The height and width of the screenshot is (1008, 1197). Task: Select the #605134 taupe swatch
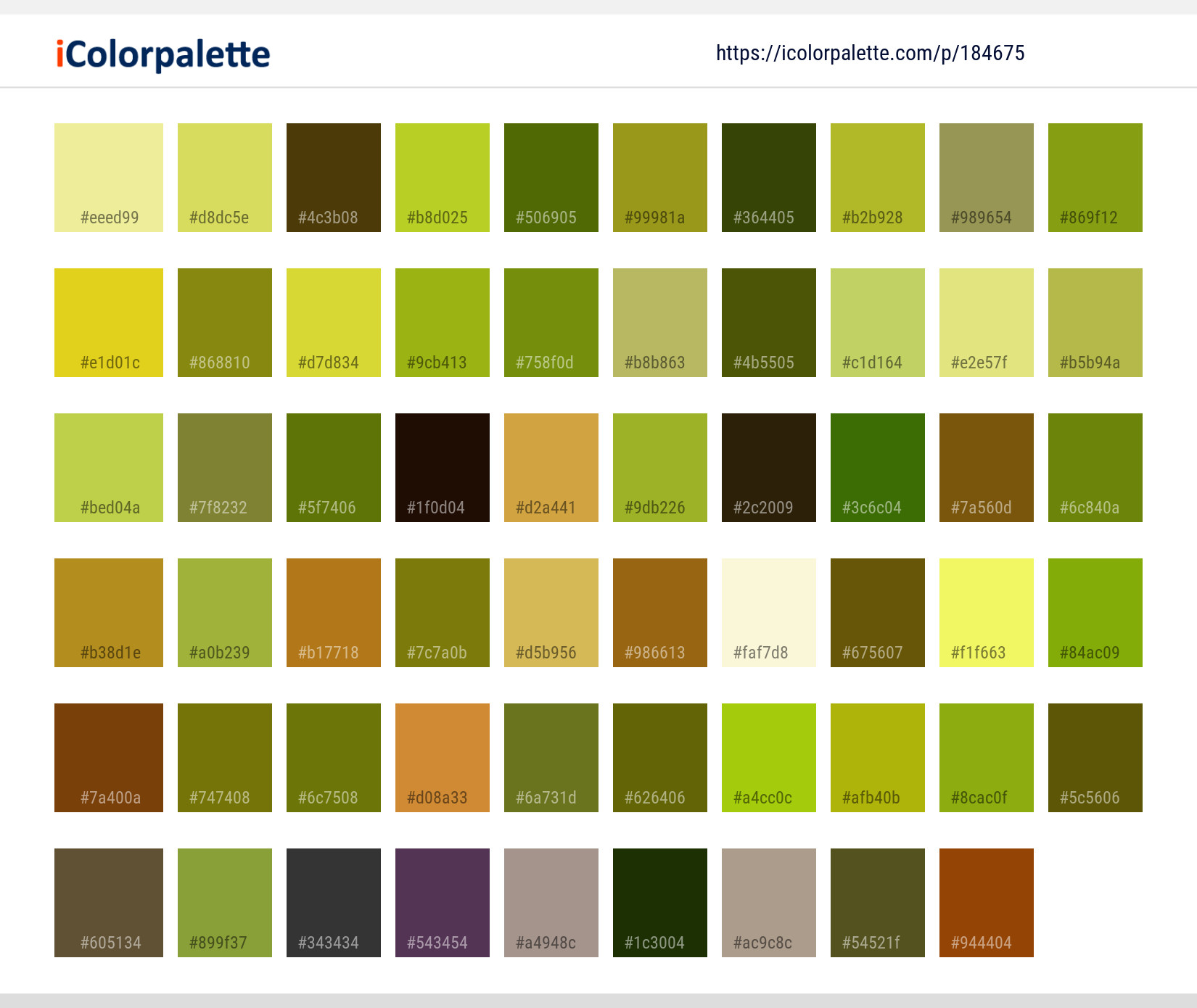(109, 903)
